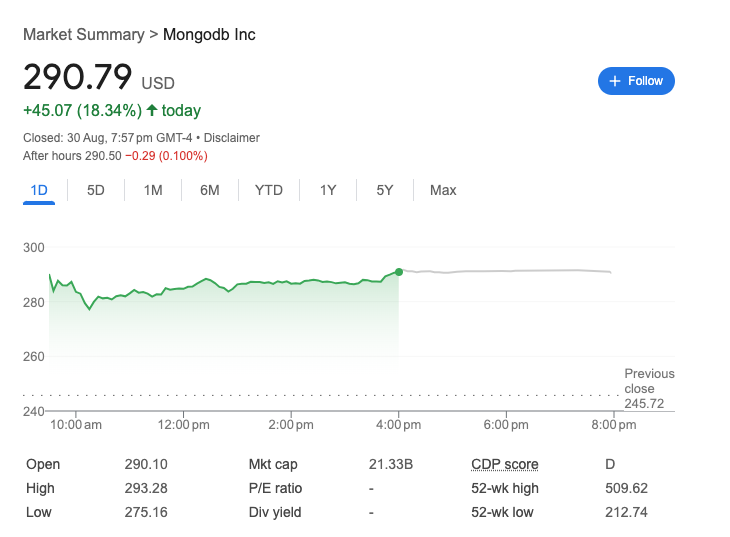Click the green intraday price line
Image resolution: width=730 pixels, height=537 pixels.
click(250, 283)
